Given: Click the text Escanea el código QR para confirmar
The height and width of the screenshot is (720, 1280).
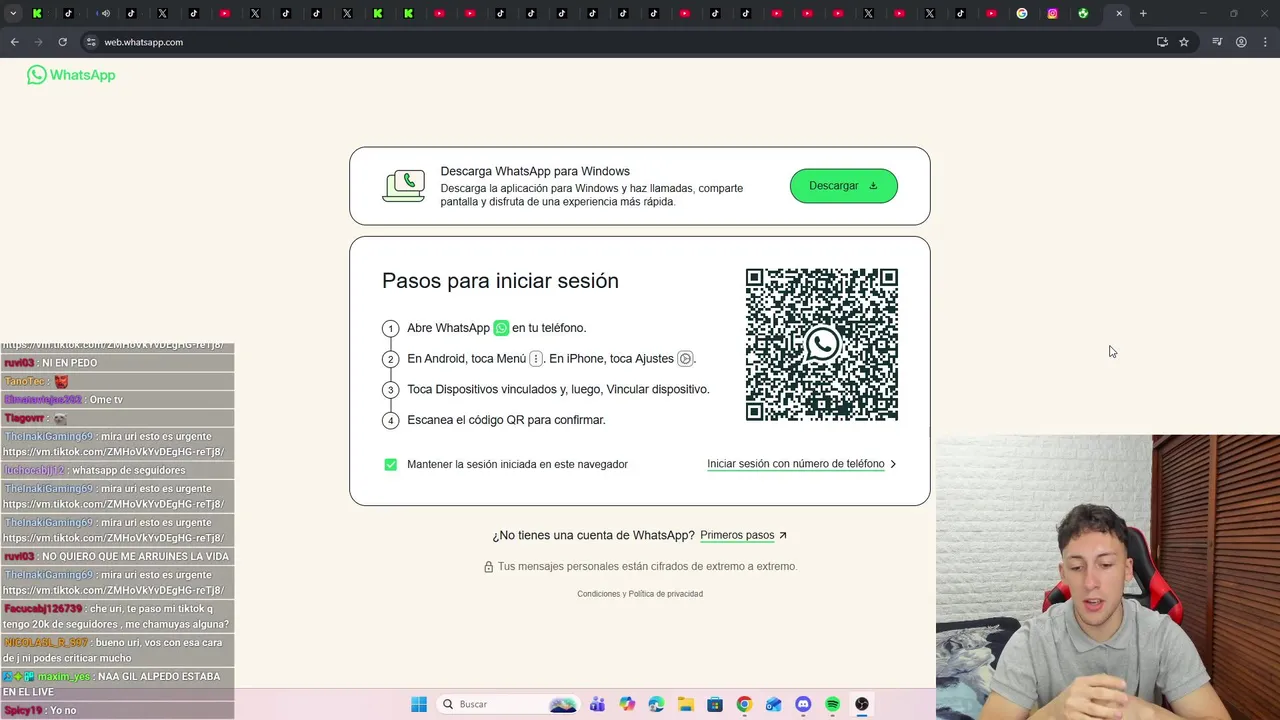Looking at the screenshot, I should tap(506, 420).
